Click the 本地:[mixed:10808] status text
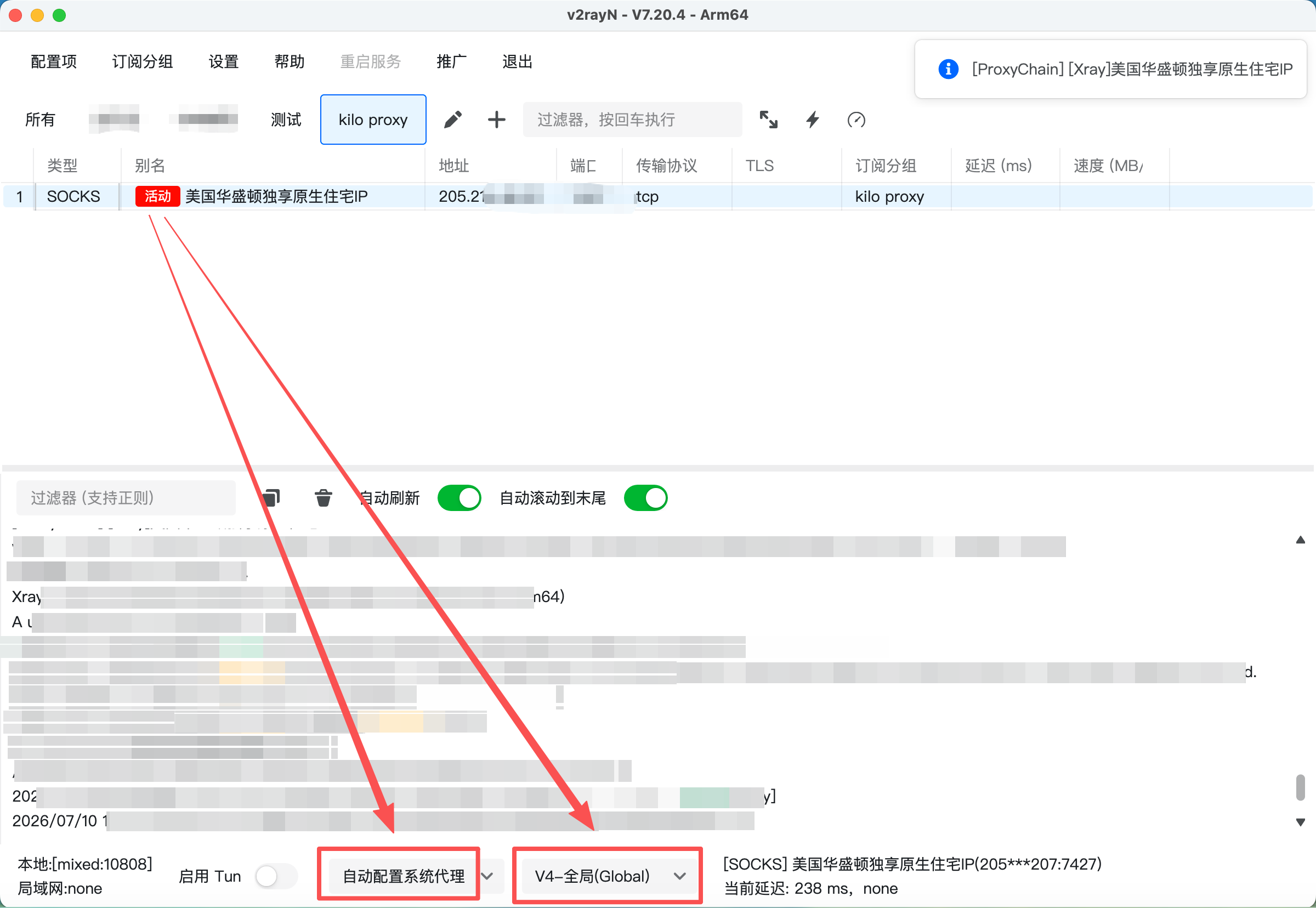Viewport: 1316px width, 908px height. (85, 864)
